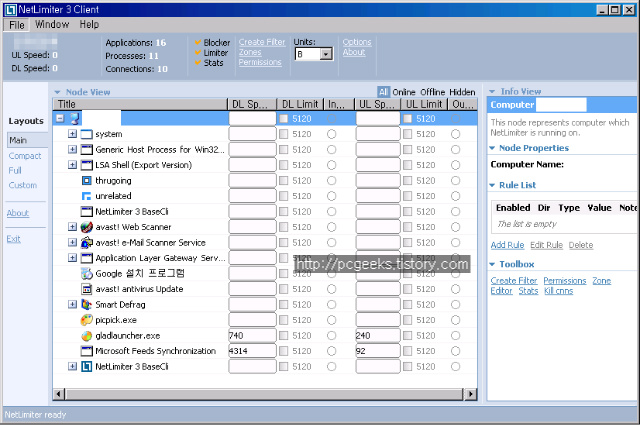This screenshot has width=640, height=425.
Task: Select incoming radio button for thrugoing row
Action: [332, 180]
